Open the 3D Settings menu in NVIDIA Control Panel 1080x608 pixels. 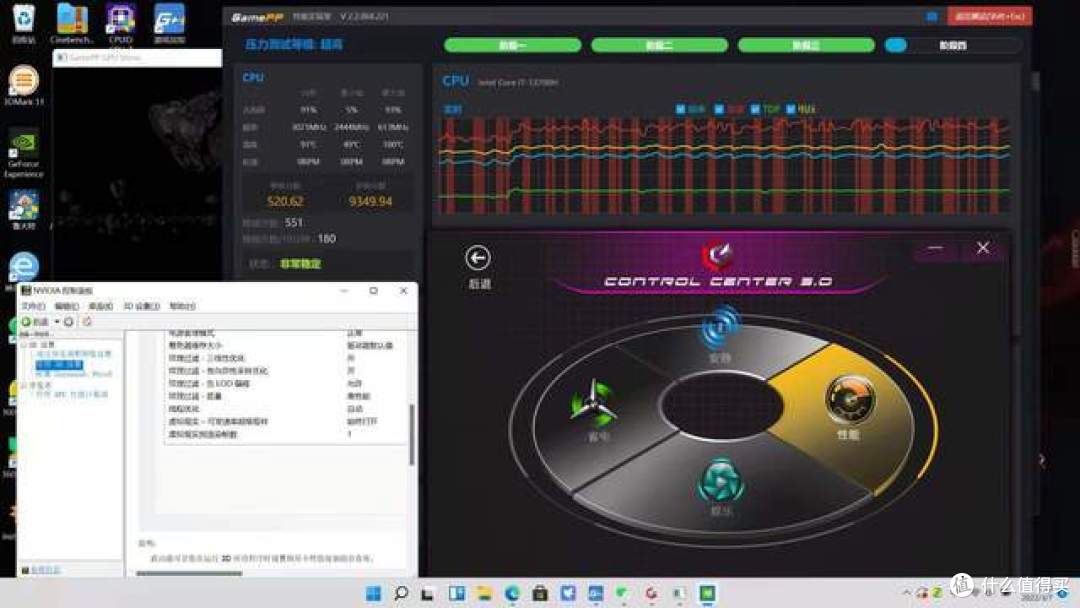click(141, 306)
